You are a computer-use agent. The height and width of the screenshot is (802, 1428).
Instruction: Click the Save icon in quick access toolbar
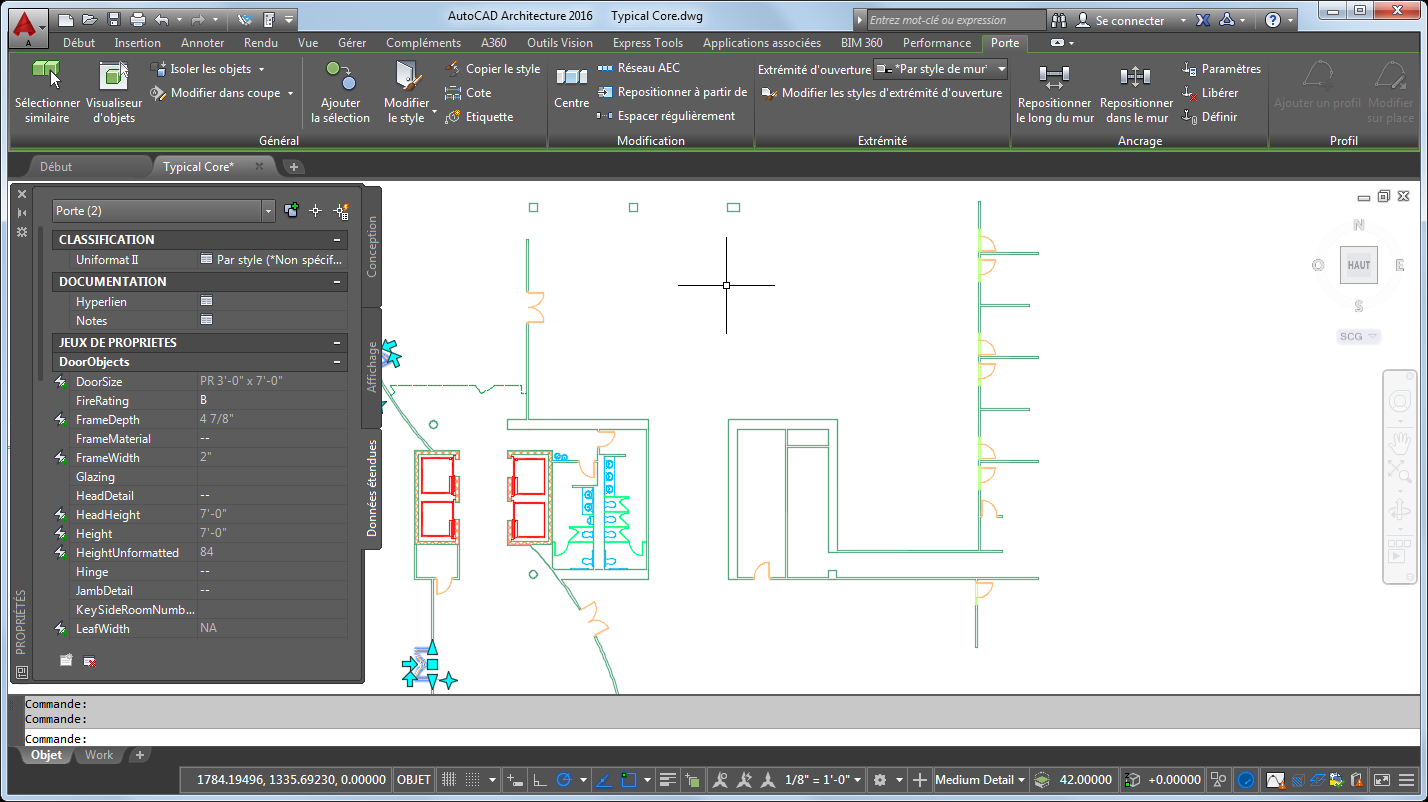113,20
